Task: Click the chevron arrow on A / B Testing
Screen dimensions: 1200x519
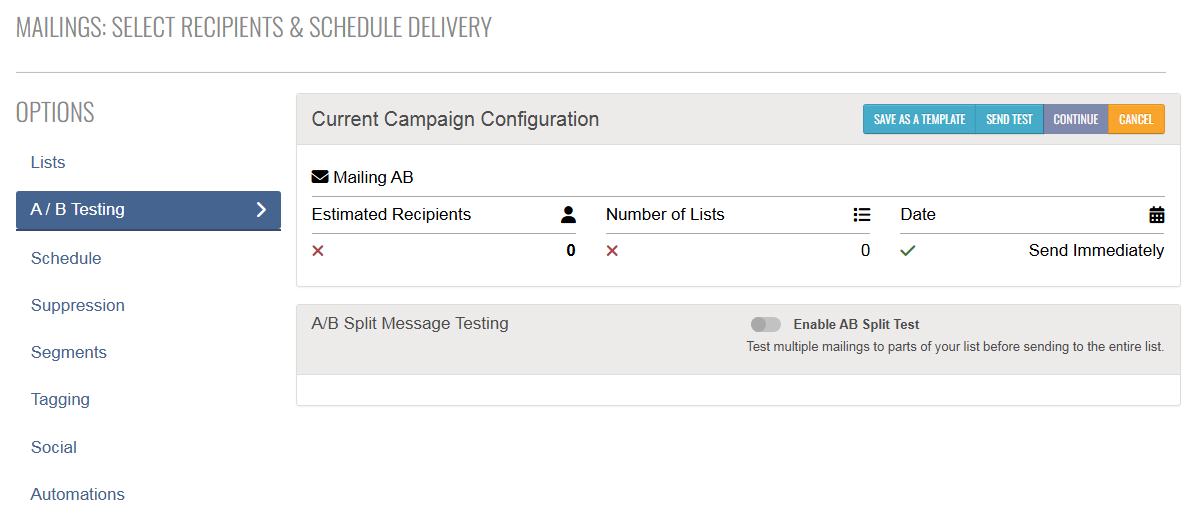Action: click(x=261, y=209)
